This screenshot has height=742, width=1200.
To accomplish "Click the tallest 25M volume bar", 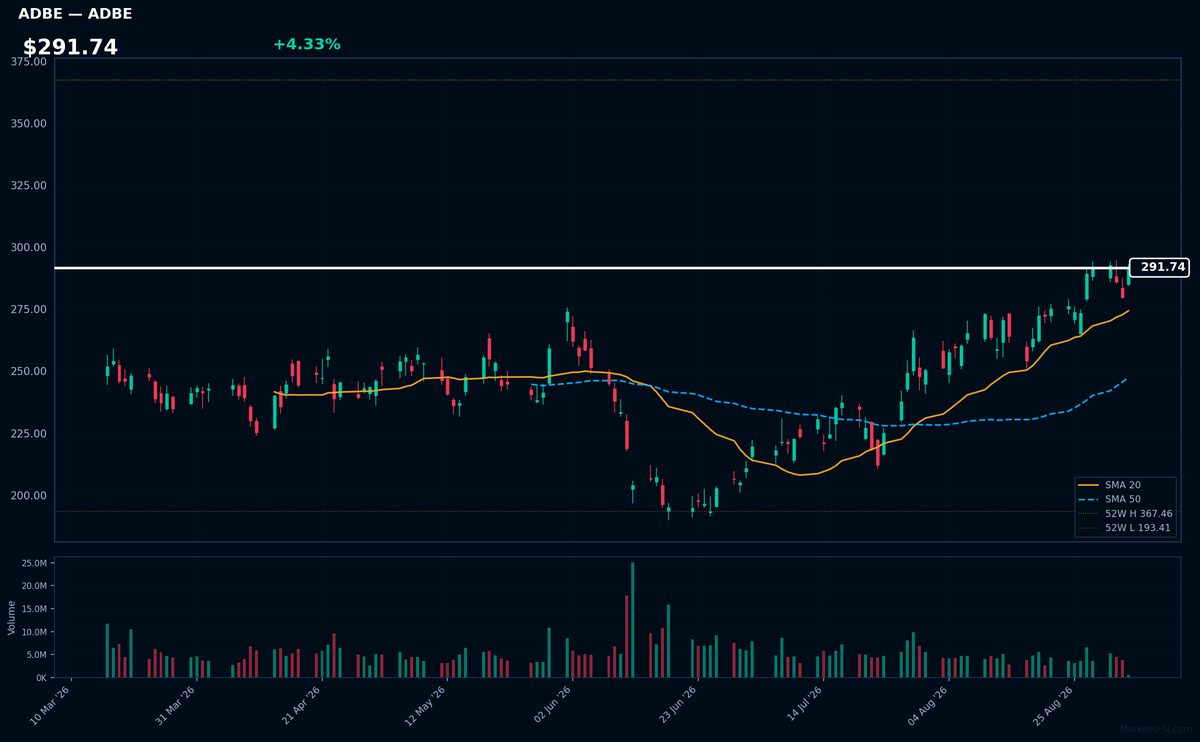I will coord(632,620).
